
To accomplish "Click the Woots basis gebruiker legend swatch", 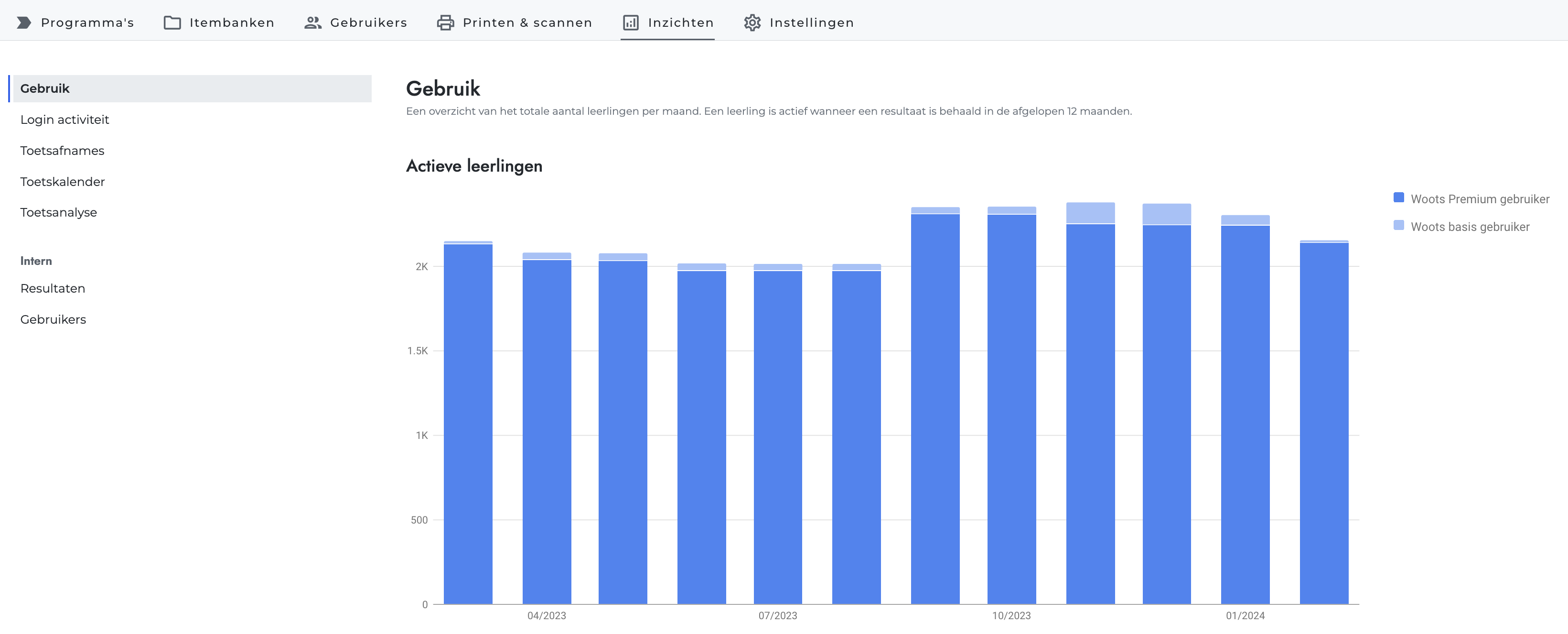I will pyautogui.click(x=1399, y=225).
